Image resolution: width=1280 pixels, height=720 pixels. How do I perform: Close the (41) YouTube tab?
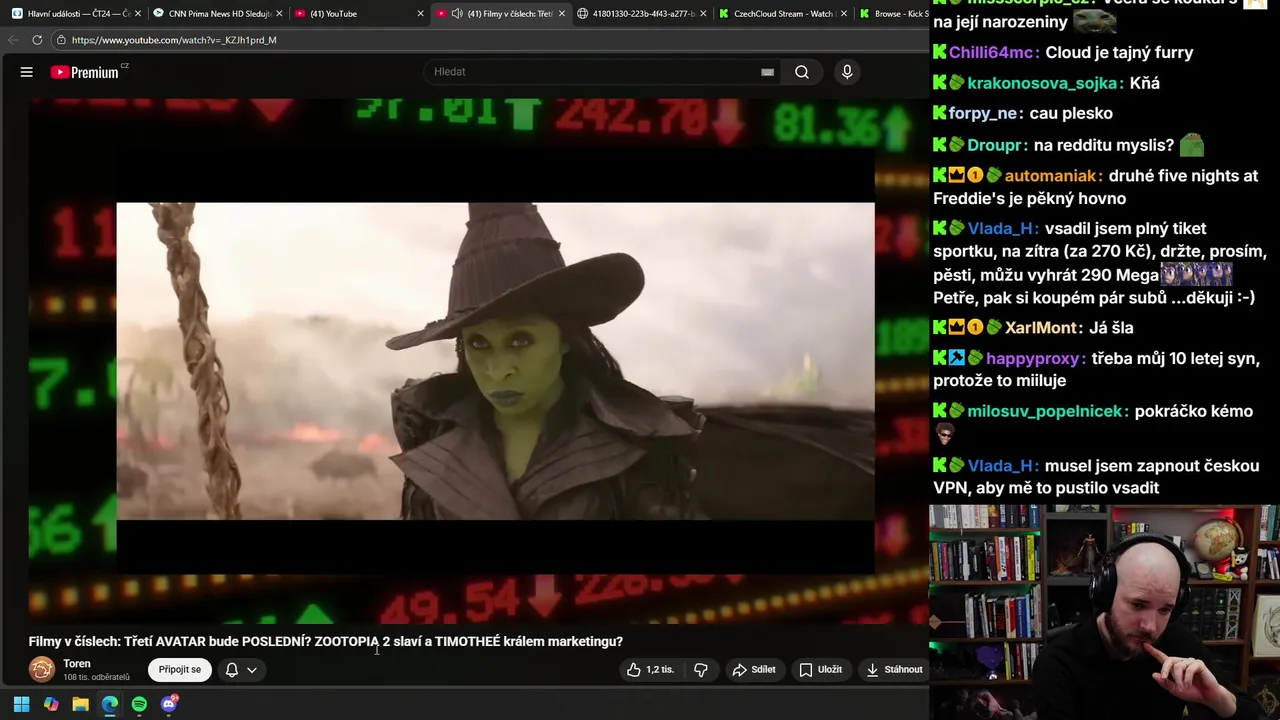point(420,14)
